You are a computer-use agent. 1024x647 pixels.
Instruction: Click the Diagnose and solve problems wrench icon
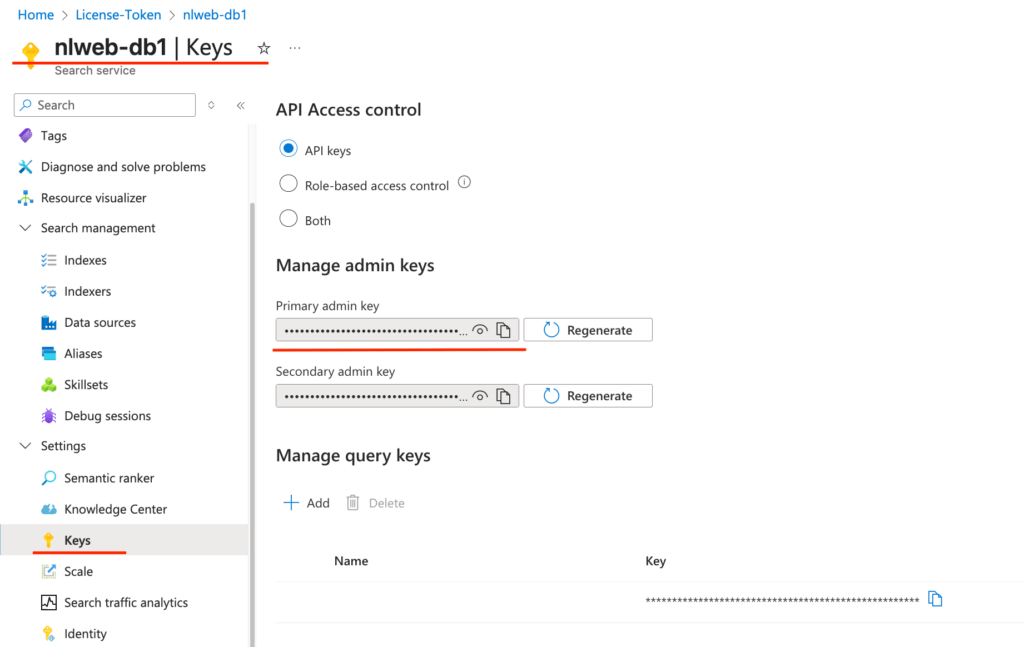pyautogui.click(x=25, y=167)
